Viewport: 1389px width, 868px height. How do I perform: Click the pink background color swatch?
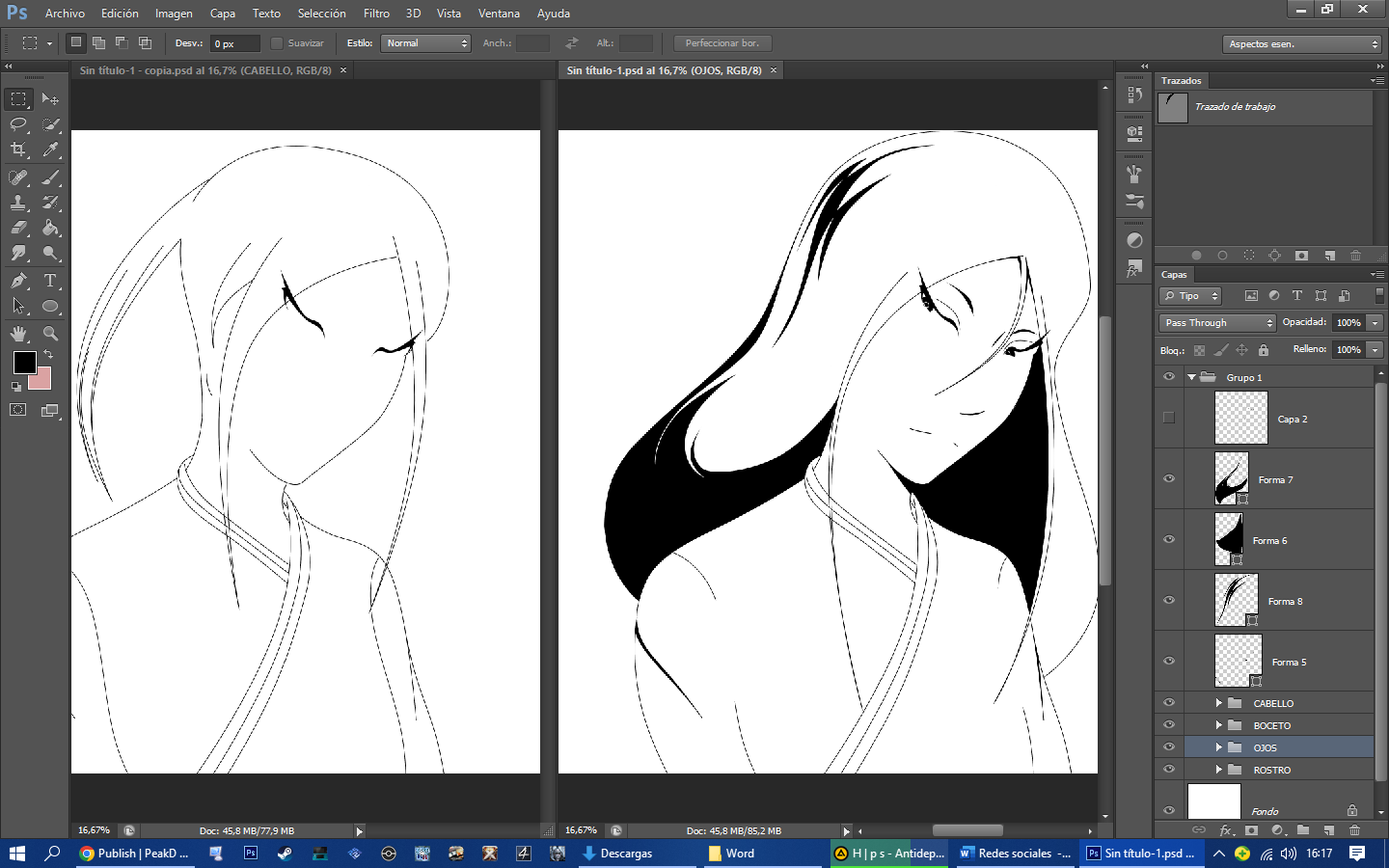point(41,381)
